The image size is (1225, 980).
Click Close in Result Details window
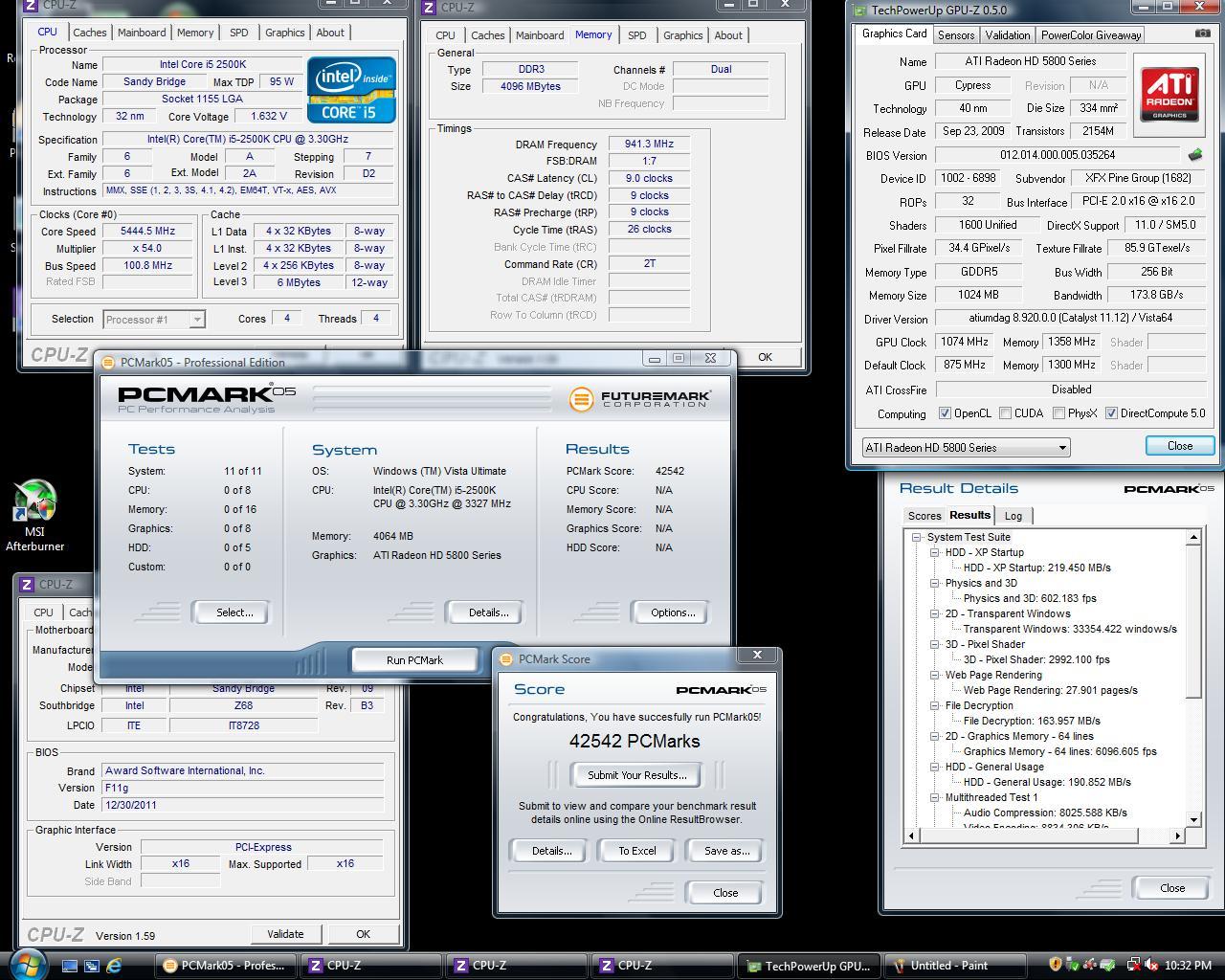tap(1172, 888)
